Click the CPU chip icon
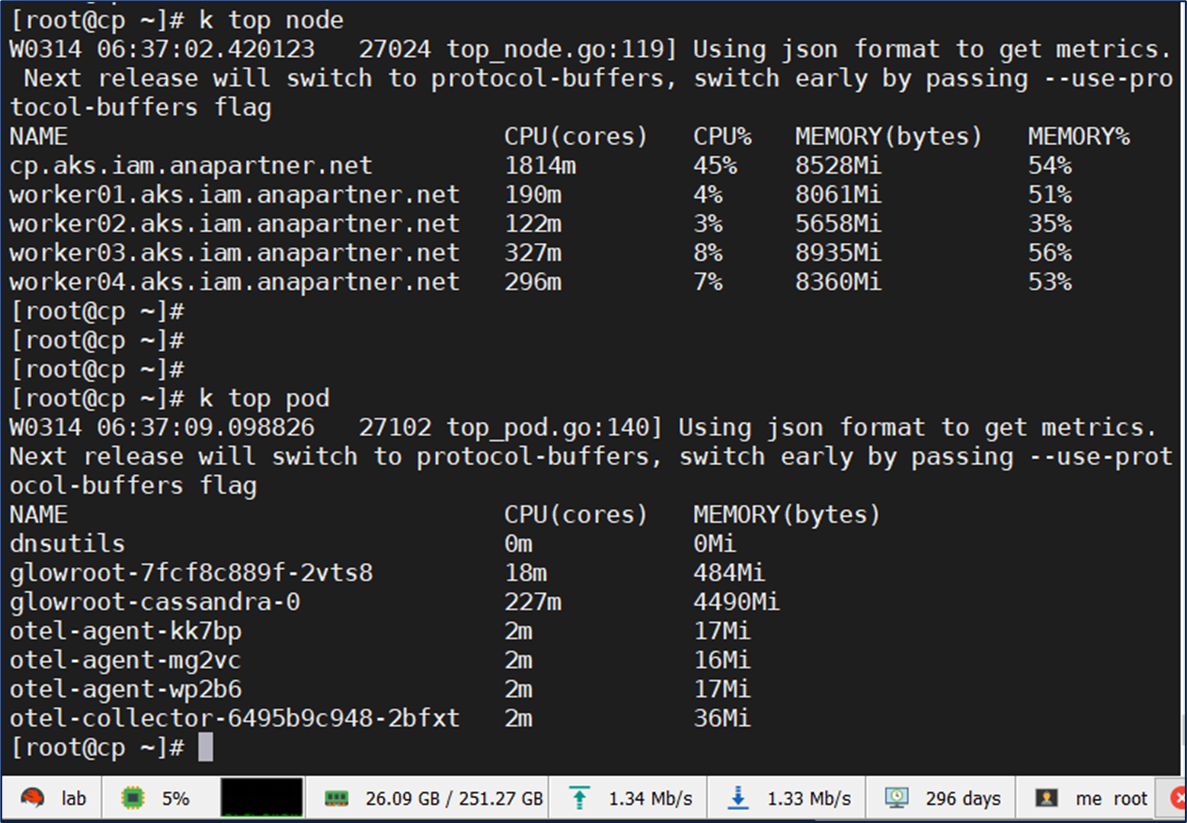 tap(131, 798)
